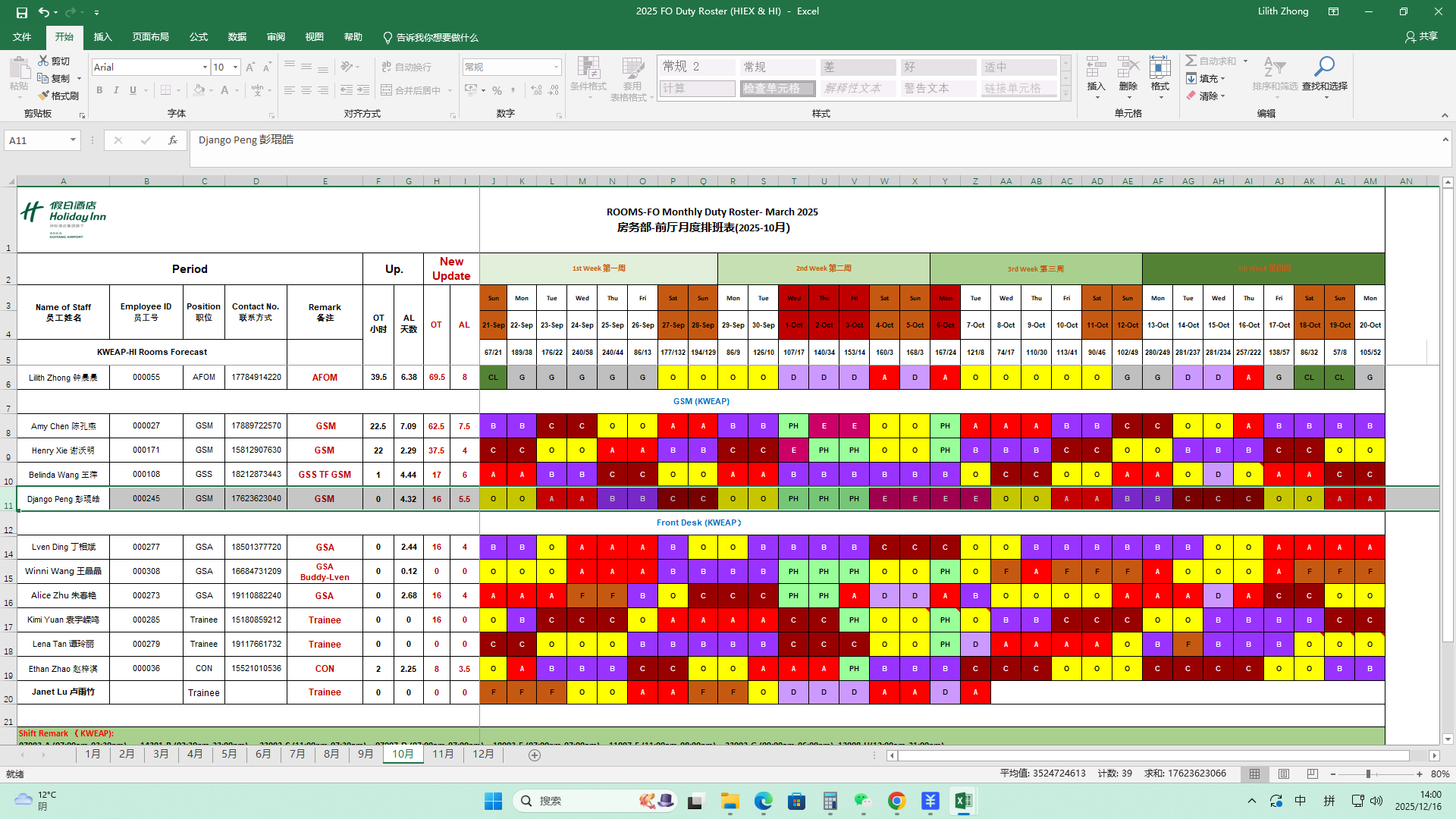This screenshot has width=1456, height=819.
Task: Toggle Bold formatting button
Action: [99, 90]
